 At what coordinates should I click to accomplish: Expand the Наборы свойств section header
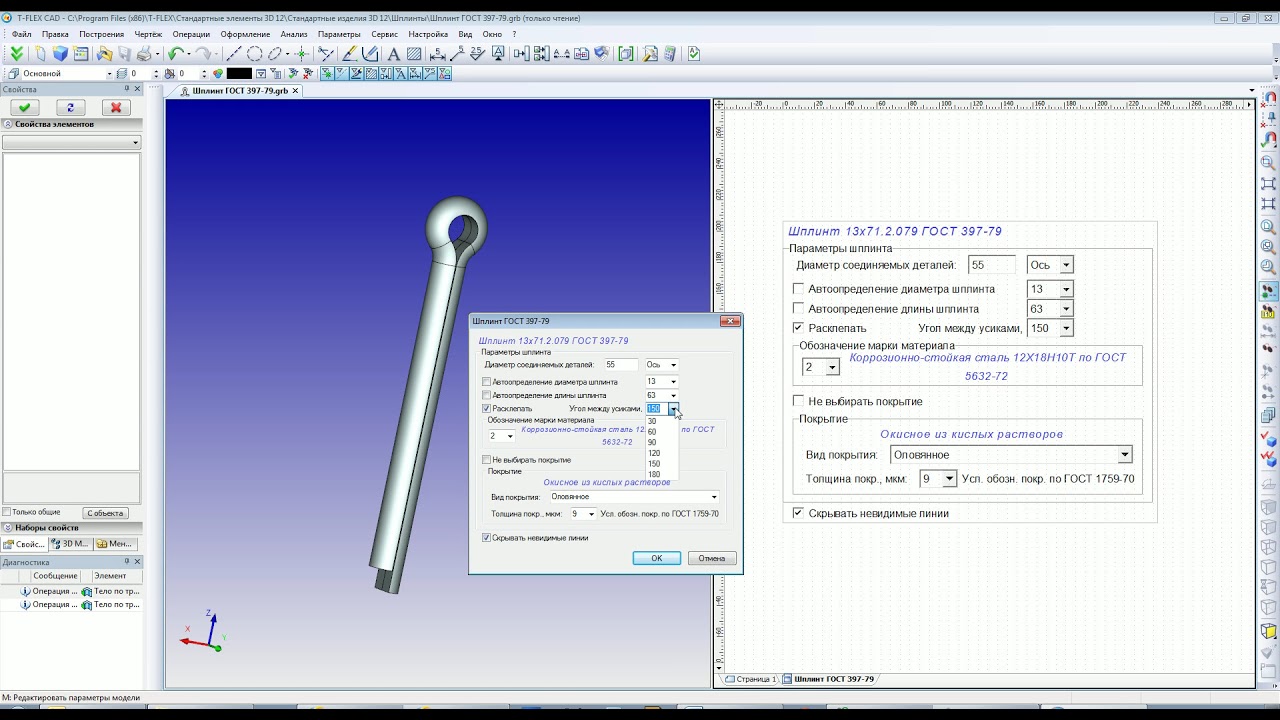[x=70, y=527]
